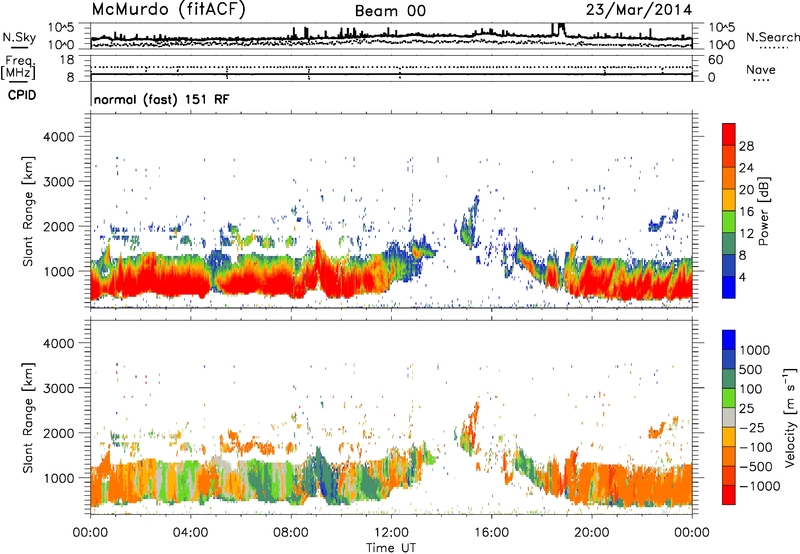This screenshot has width=800, height=554.
Task: Select the -1000 value on Velocity colorbar
Action: coord(760,486)
